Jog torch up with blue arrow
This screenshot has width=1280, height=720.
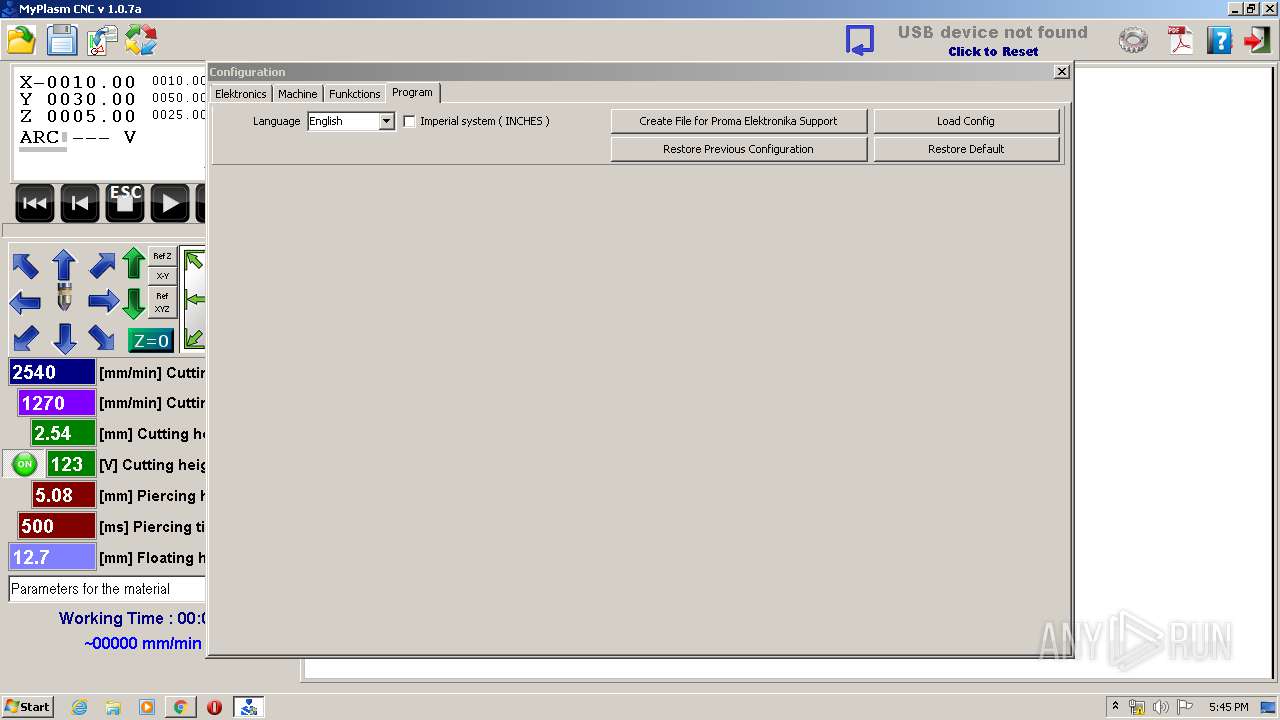(64, 264)
